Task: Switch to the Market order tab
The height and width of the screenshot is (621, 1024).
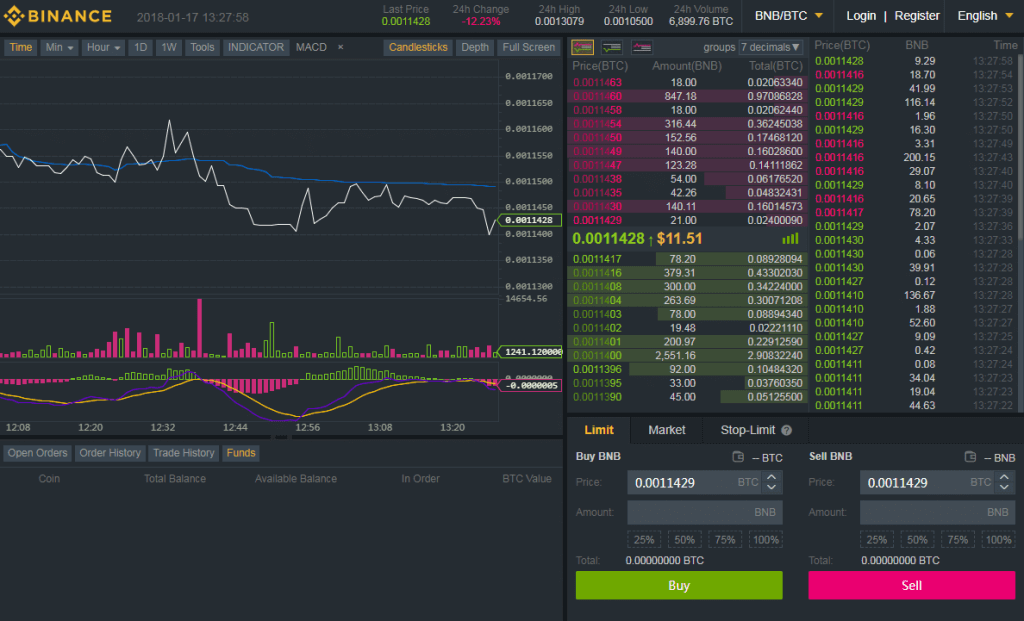Action: point(666,430)
